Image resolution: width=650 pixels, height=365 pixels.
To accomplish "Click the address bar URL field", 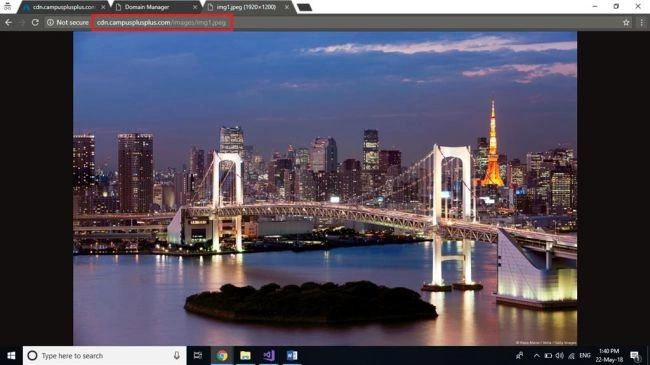I will pos(162,22).
